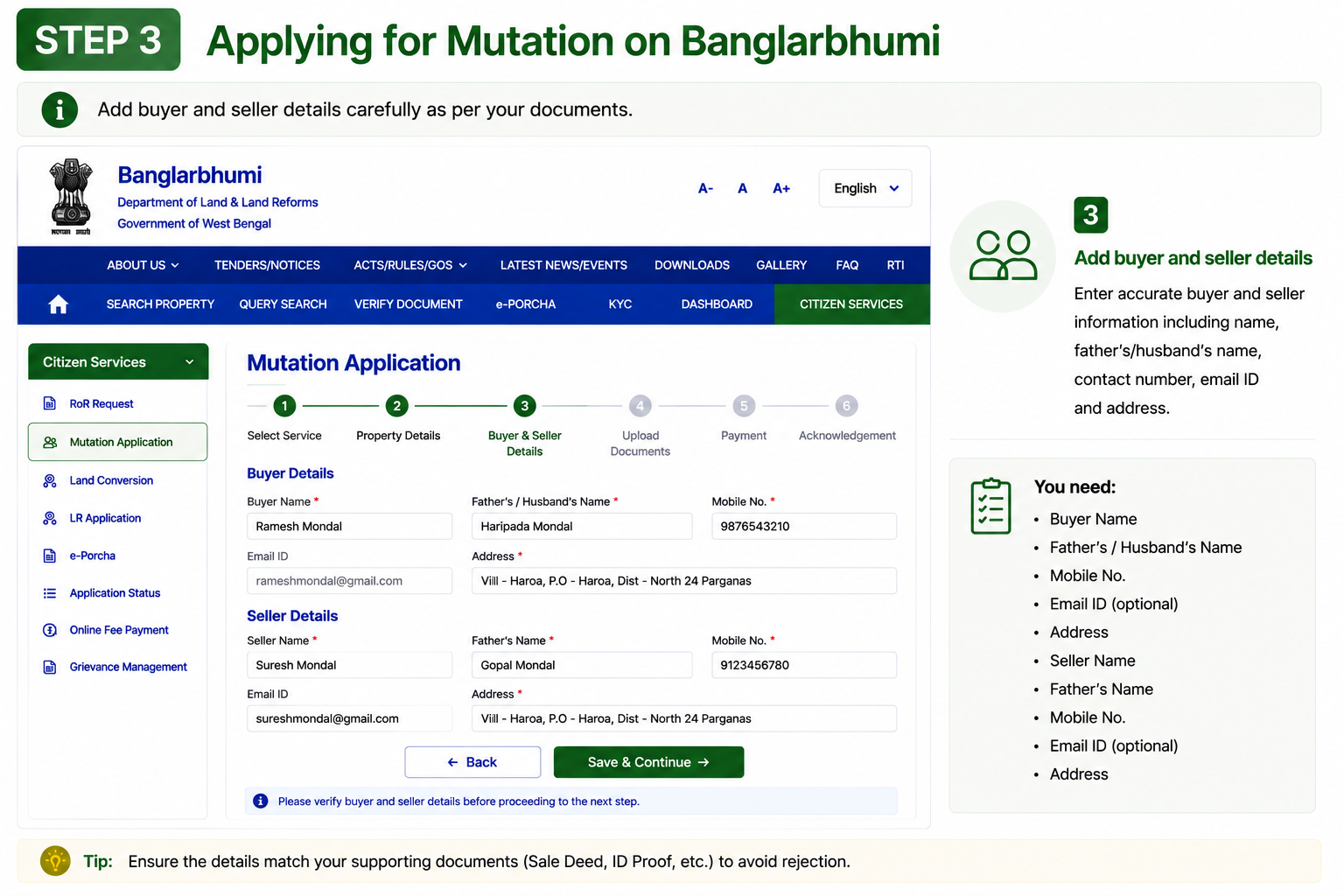Click the Government emblem logo
The height and width of the screenshot is (896, 1344).
pos(71,197)
